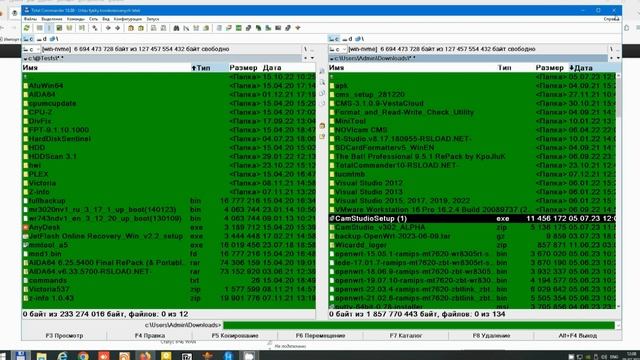Go forward with the right arrow icon

pos(118,28)
